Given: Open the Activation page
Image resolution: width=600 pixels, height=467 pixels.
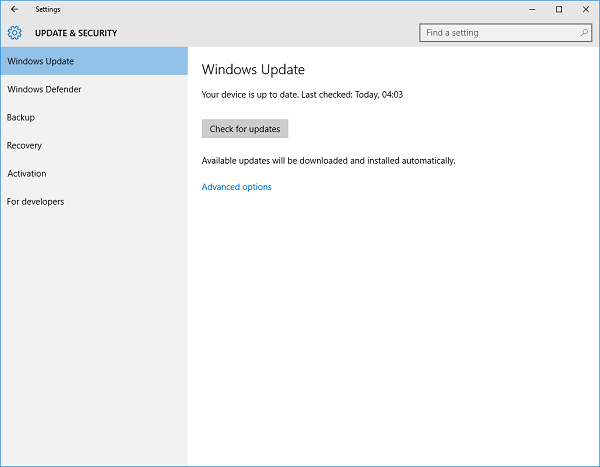Looking at the screenshot, I should [94, 173].
